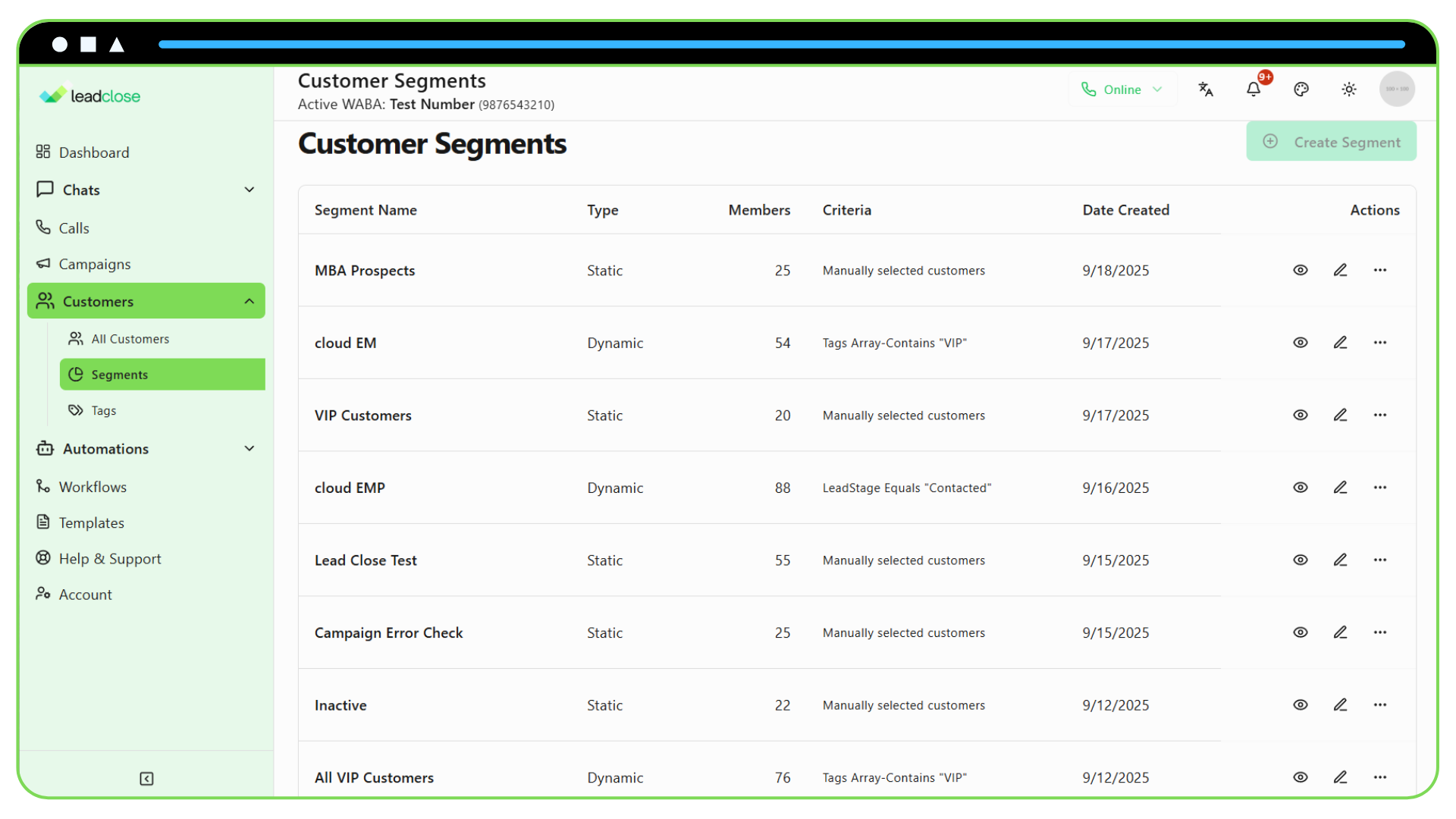Viewport: 1456px width, 819px height.
Task: Preview the MBA Prospects segment via eye icon
Action: [x=1301, y=270]
